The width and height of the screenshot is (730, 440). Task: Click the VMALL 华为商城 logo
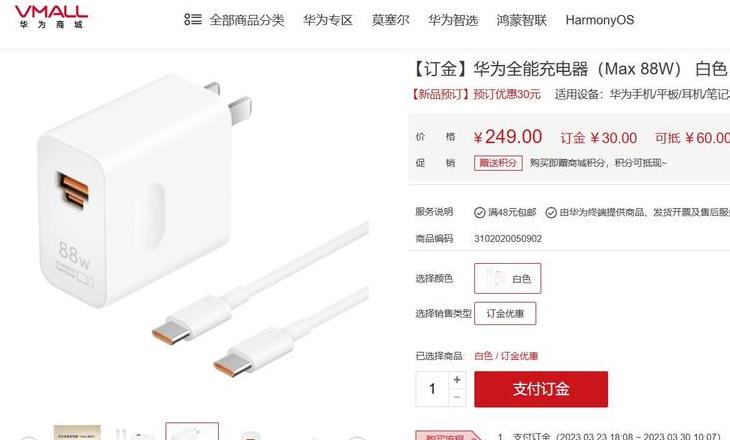[x=51, y=17]
